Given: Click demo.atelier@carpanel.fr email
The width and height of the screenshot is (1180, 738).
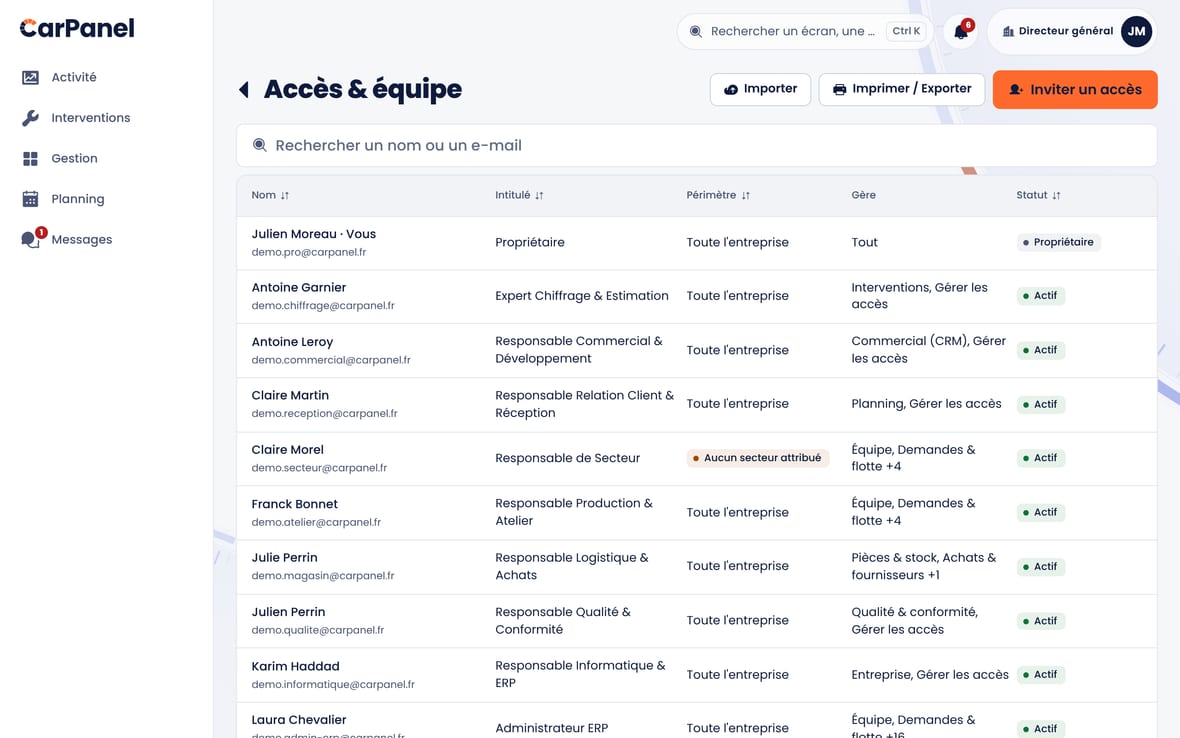Looking at the screenshot, I should 316,523.
